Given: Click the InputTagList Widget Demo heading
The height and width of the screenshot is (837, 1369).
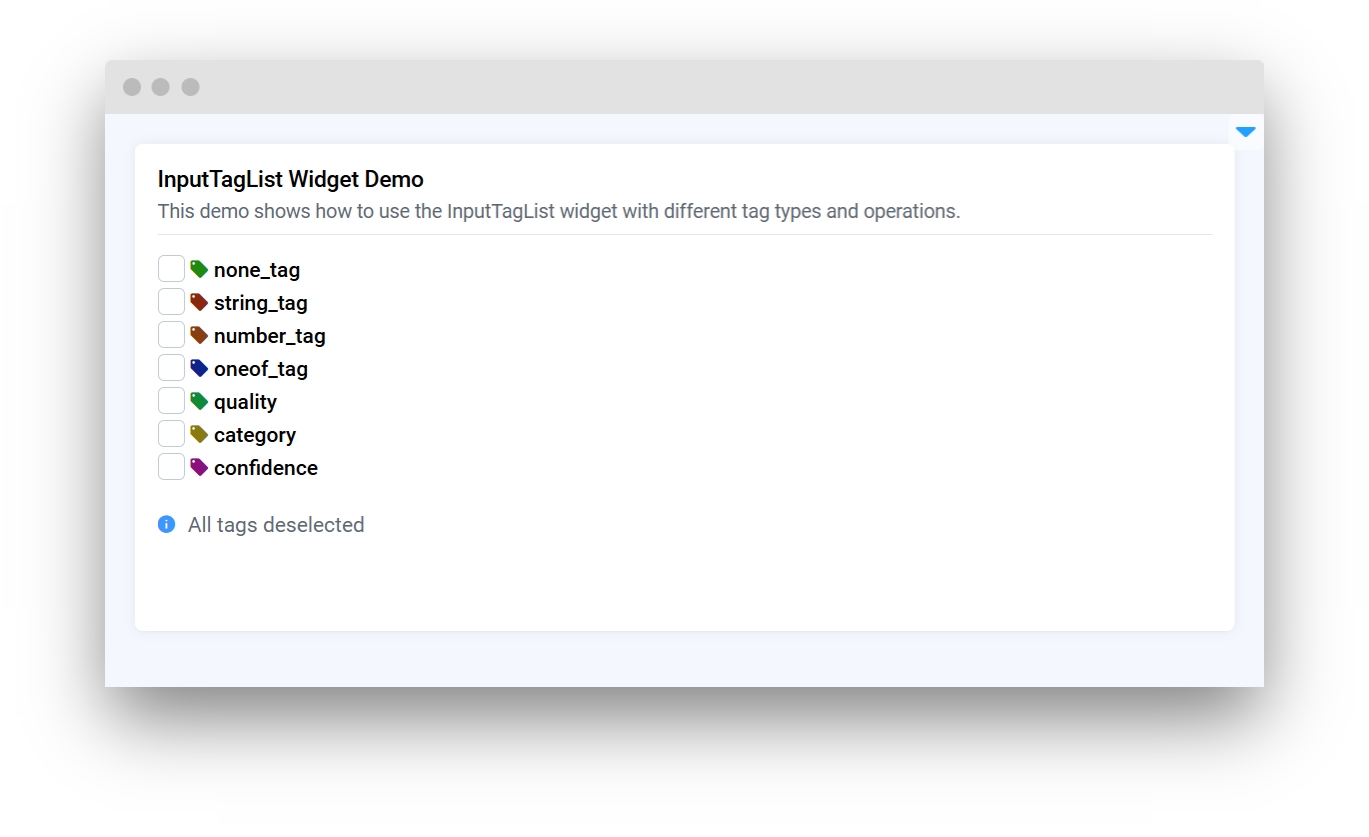Looking at the screenshot, I should click(291, 180).
